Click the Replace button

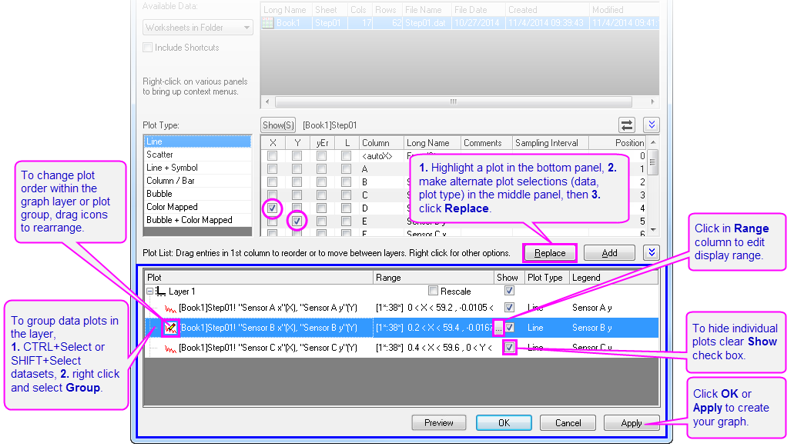(549, 253)
